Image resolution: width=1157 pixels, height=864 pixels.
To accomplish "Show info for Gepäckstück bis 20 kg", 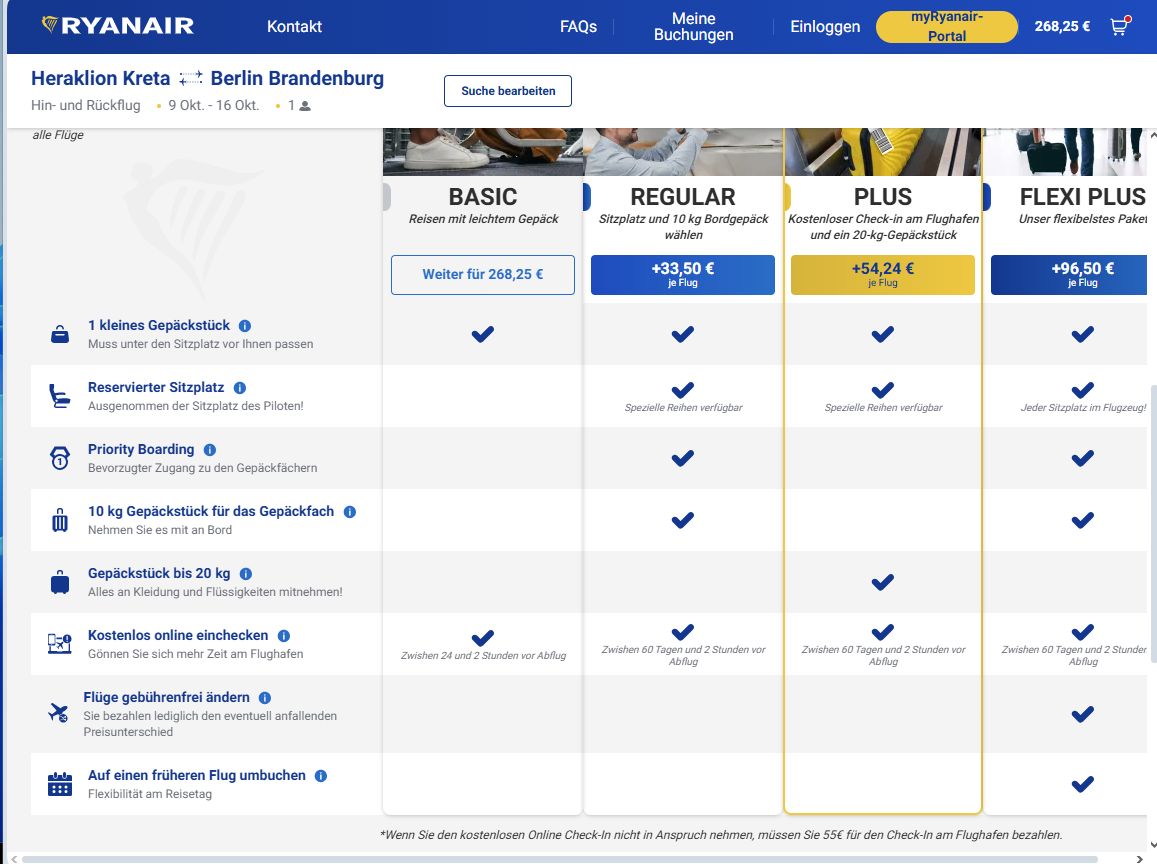I will [x=246, y=574].
